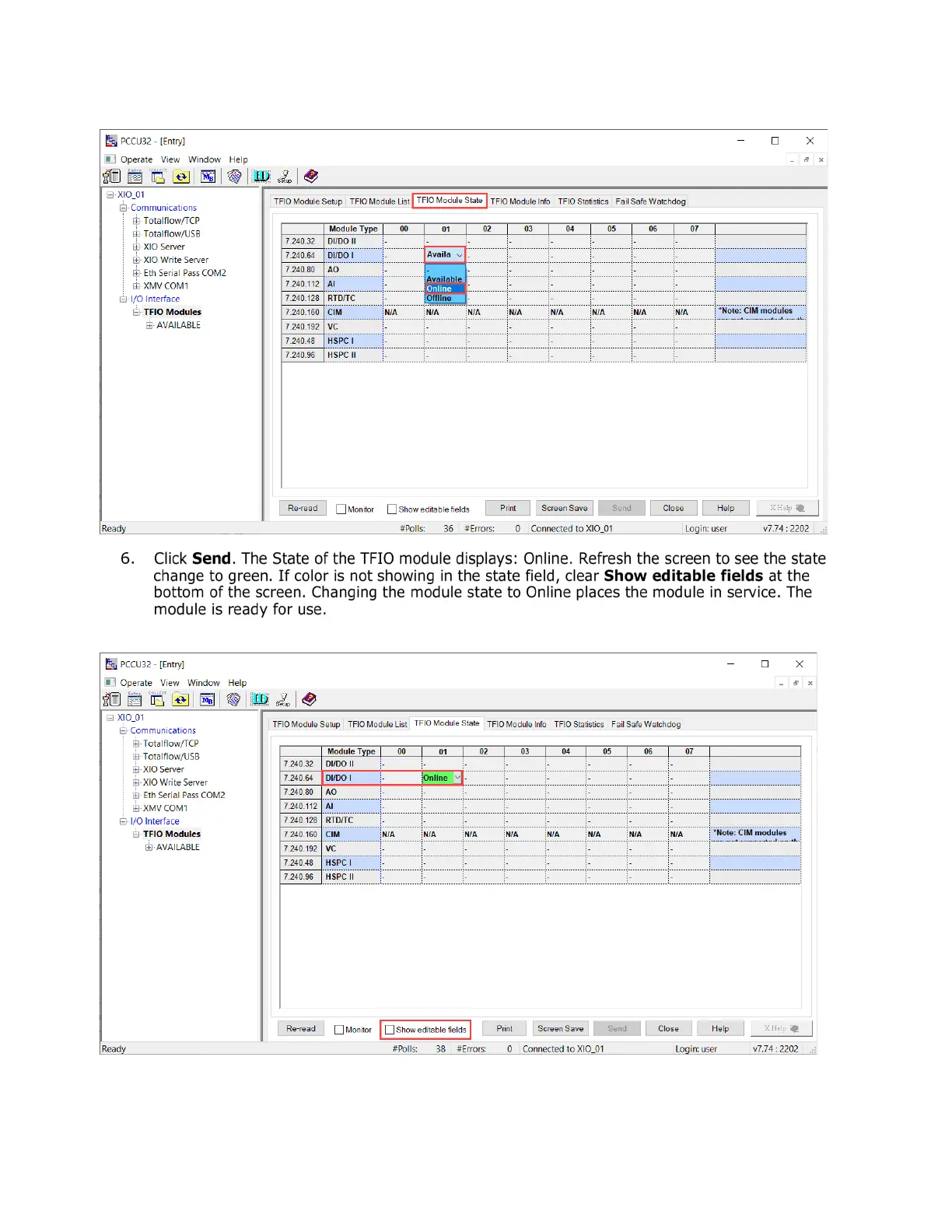Expand AVAILABLE node in lower window tree
Image resolution: width=952 pixels, height=1232 pixels.
click(149, 847)
